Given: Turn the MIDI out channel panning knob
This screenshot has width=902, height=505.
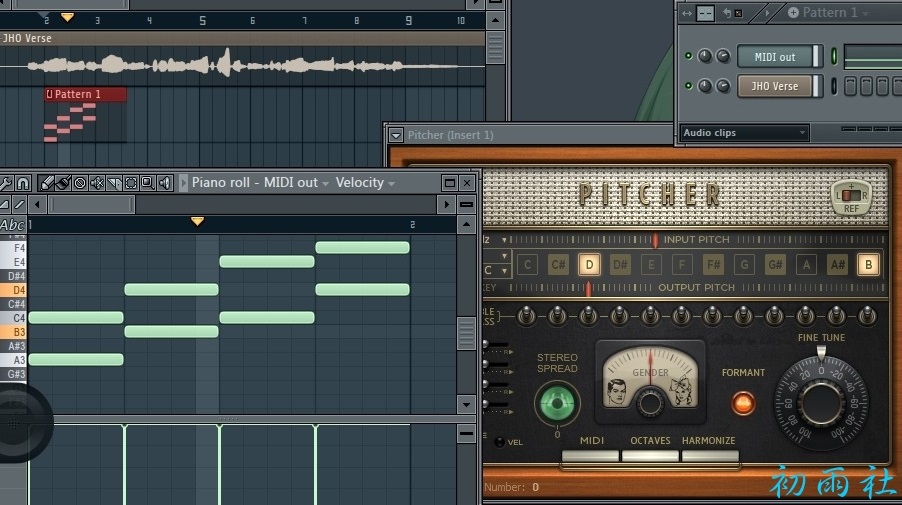Looking at the screenshot, I should coord(705,56).
